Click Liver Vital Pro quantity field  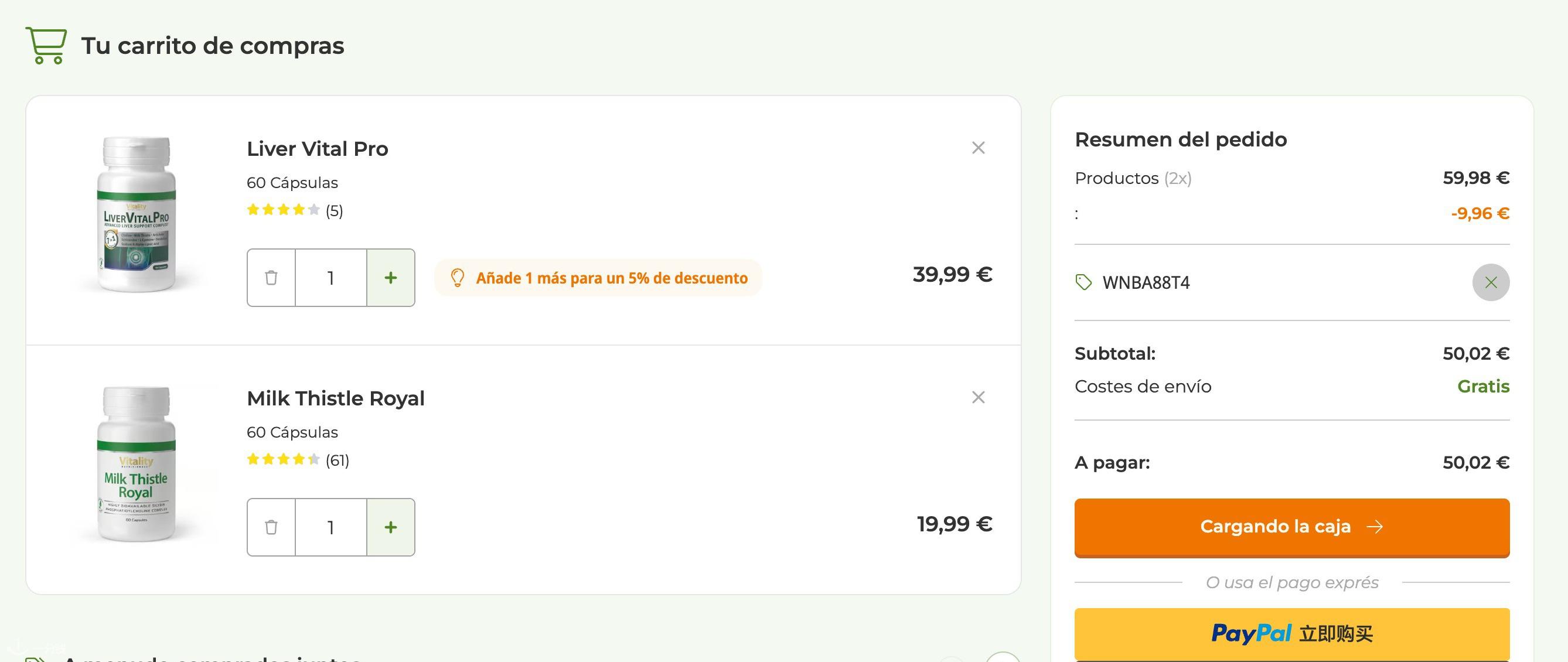point(330,278)
